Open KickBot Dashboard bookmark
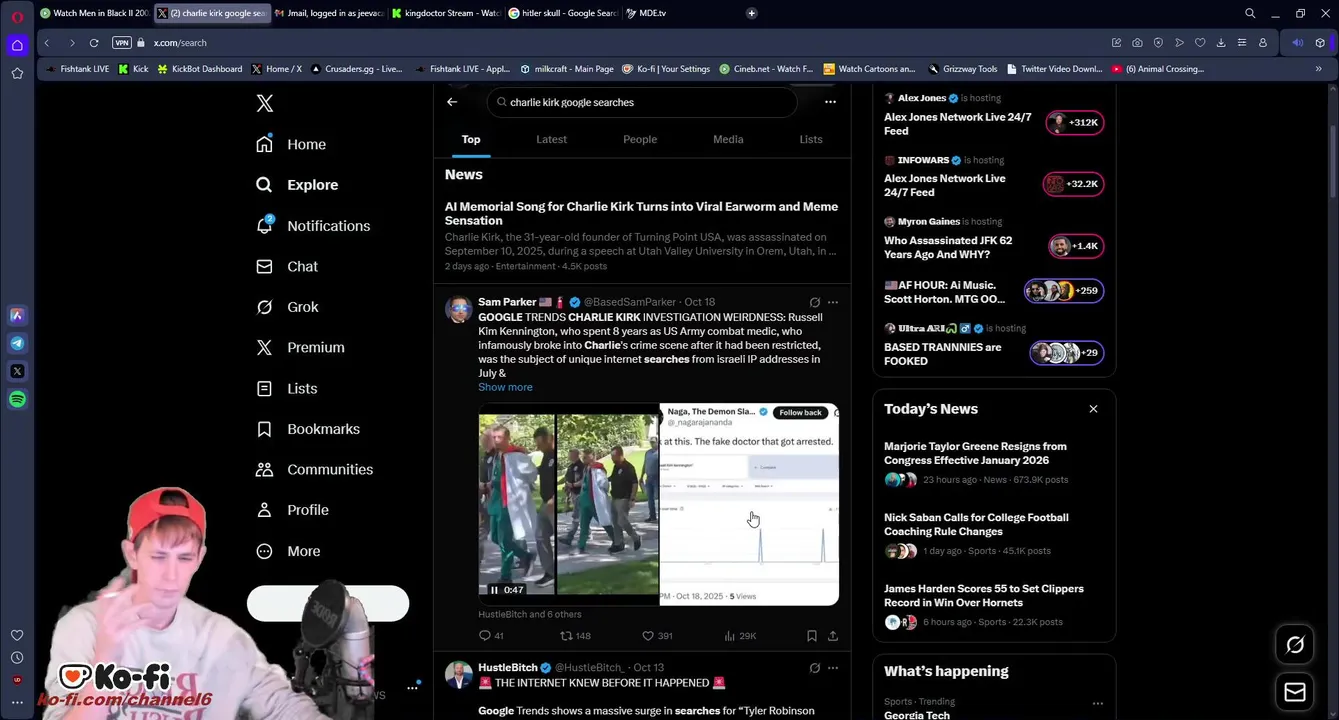The image size is (1339, 720). click(199, 69)
